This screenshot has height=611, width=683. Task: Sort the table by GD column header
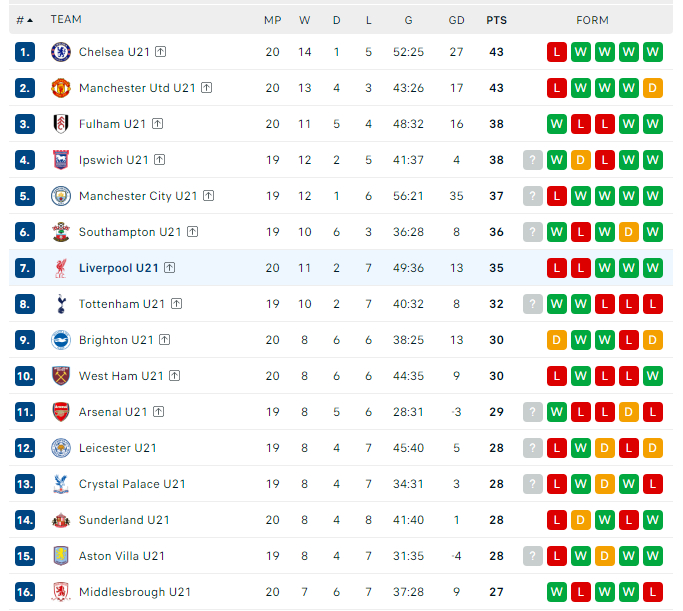(x=456, y=20)
